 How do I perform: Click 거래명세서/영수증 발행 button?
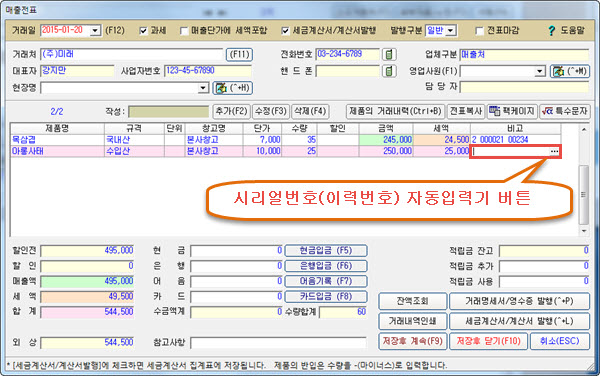[x=519, y=301]
